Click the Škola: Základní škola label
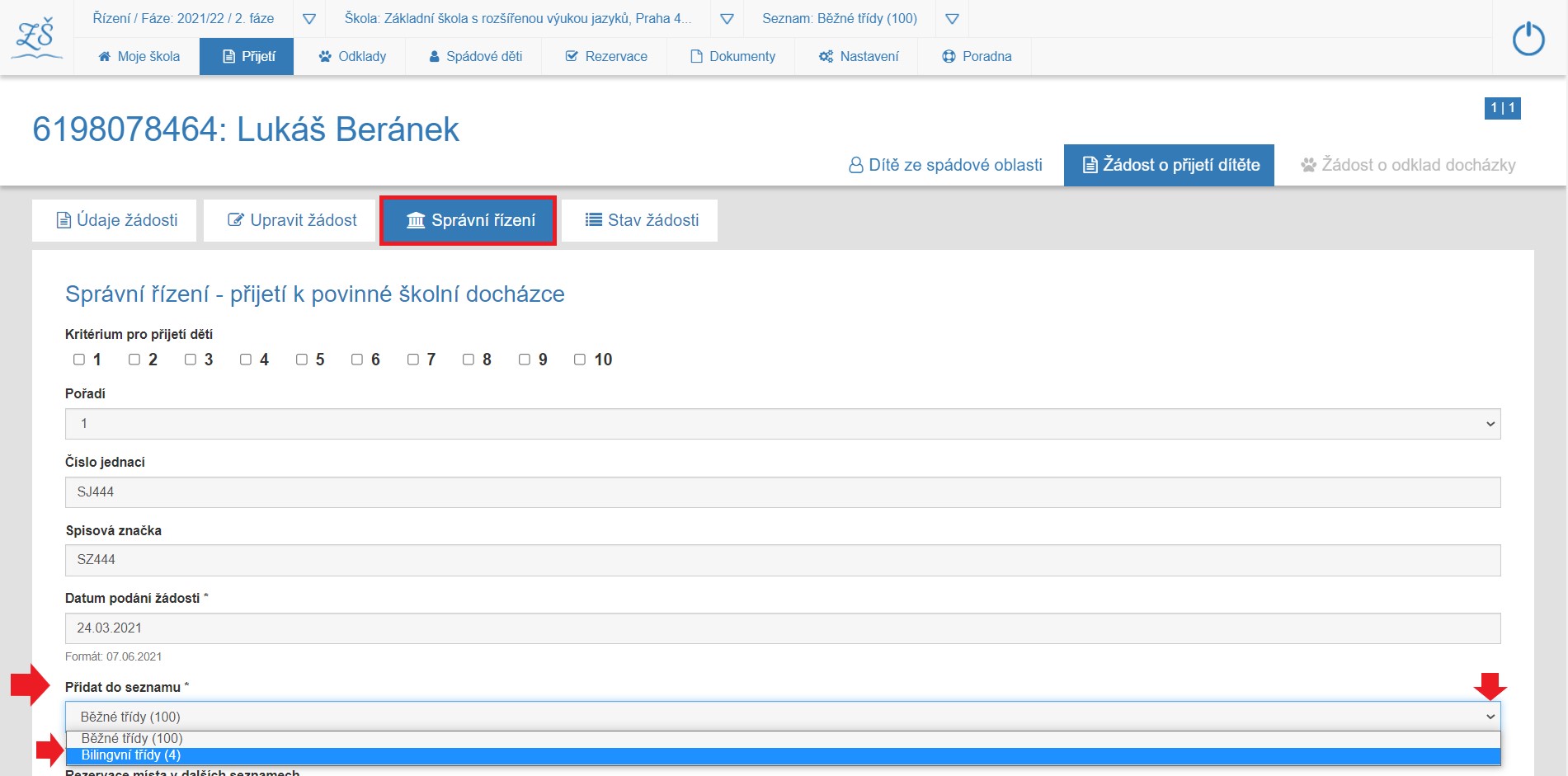Image resolution: width=1568 pixels, height=776 pixels. tap(517, 18)
